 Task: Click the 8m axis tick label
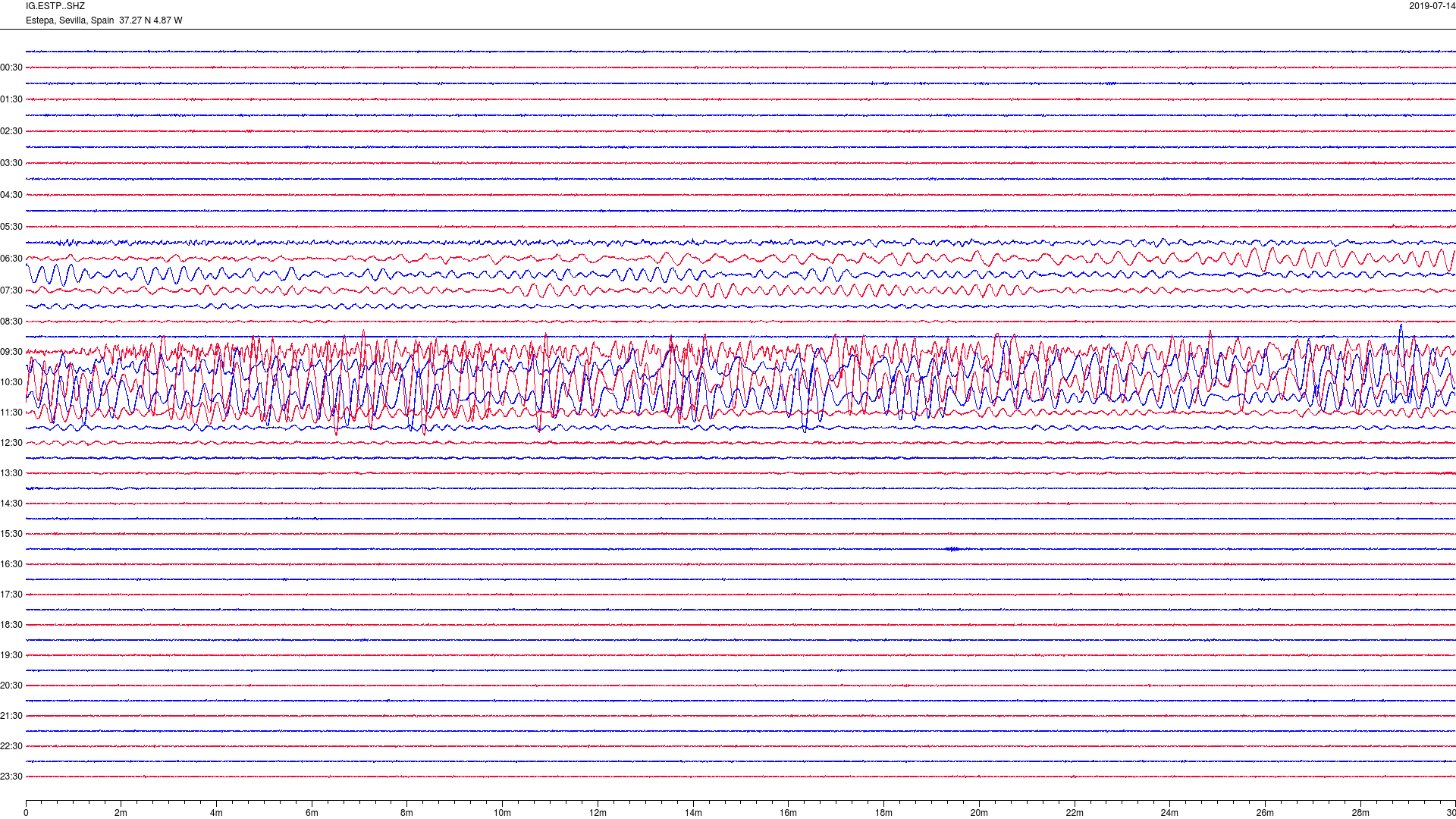(407, 813)
